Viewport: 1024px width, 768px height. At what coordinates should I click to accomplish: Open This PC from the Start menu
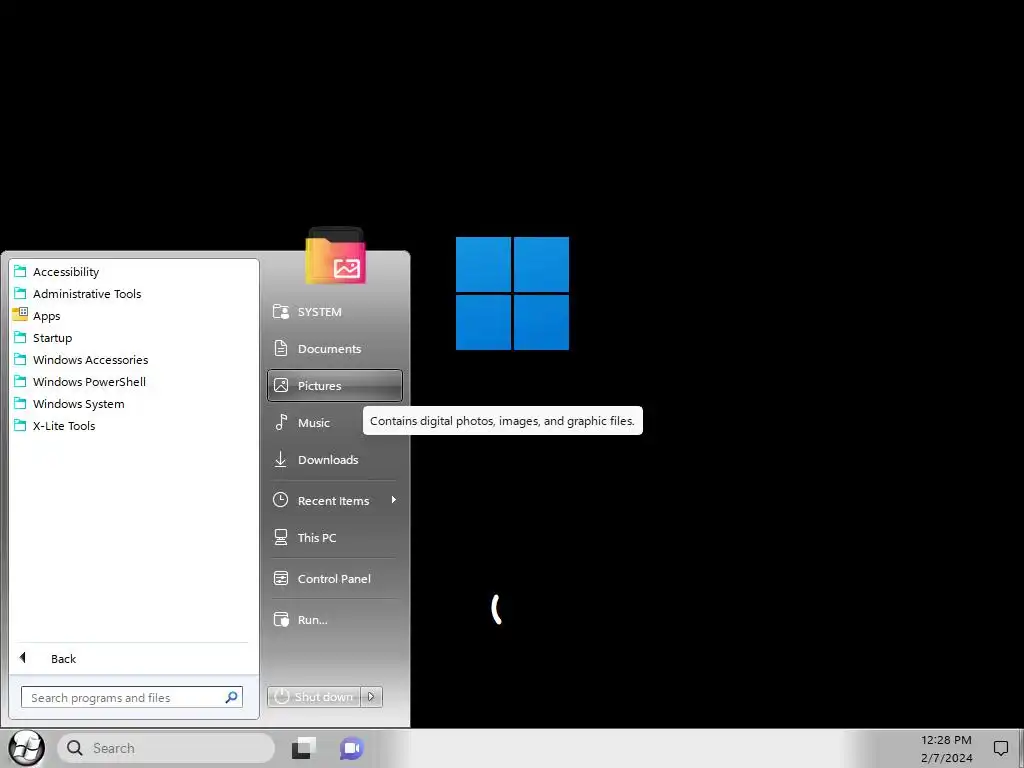pos(334,537)
